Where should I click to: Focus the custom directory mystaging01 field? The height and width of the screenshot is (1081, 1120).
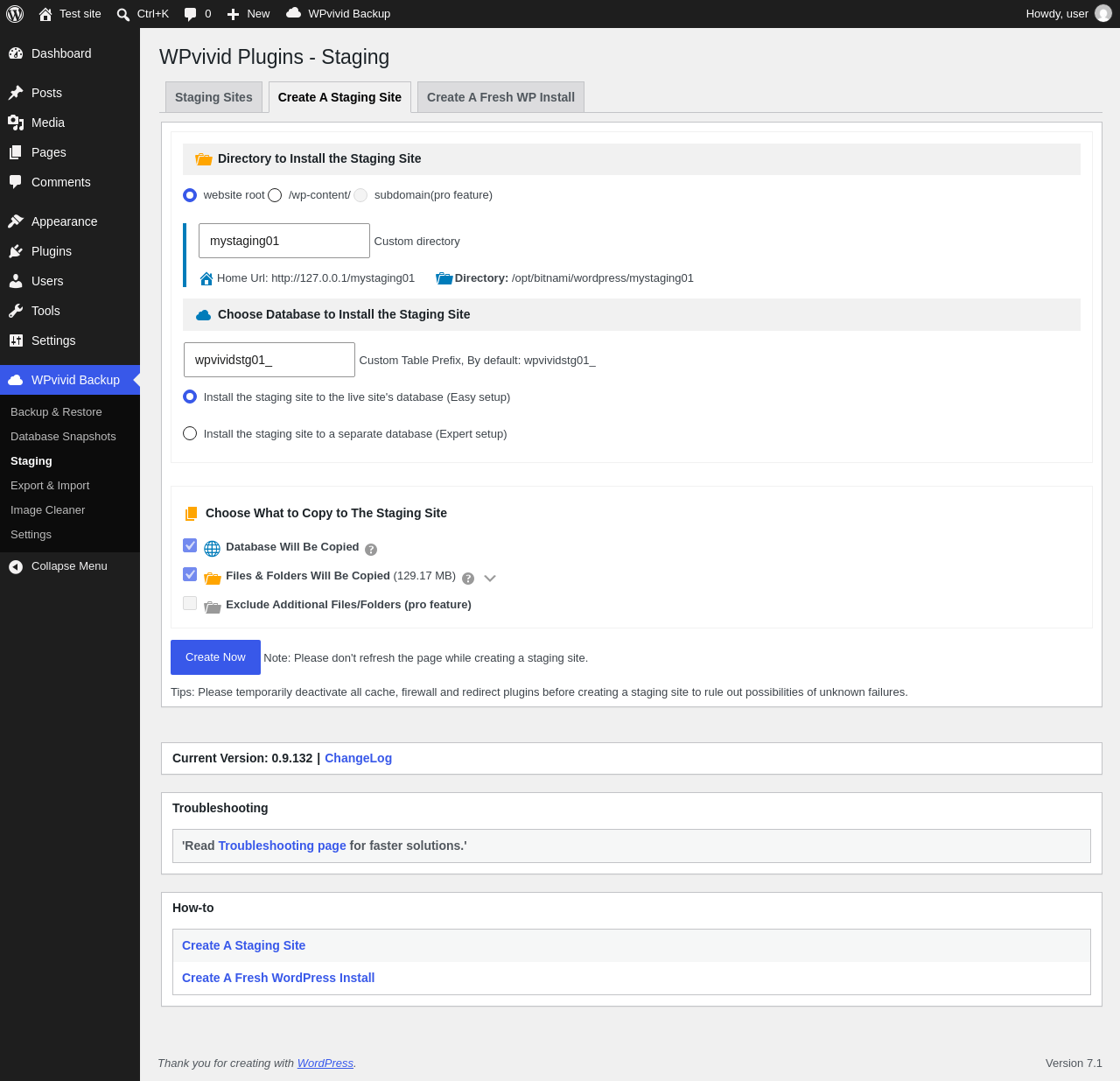[x=284, y=241]
